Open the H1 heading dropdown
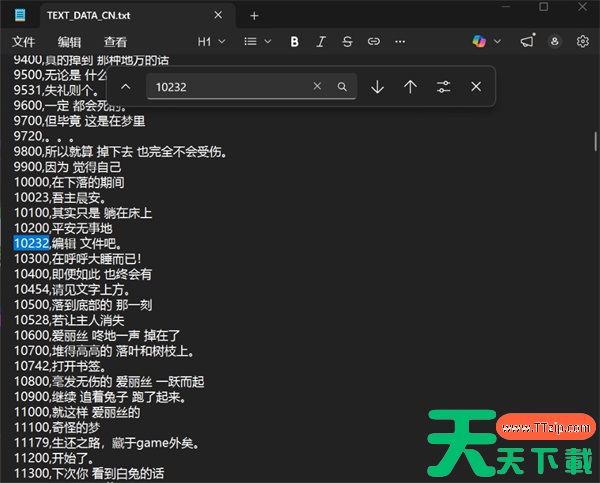This screenshot has width=600, height=483. (211, 41)
